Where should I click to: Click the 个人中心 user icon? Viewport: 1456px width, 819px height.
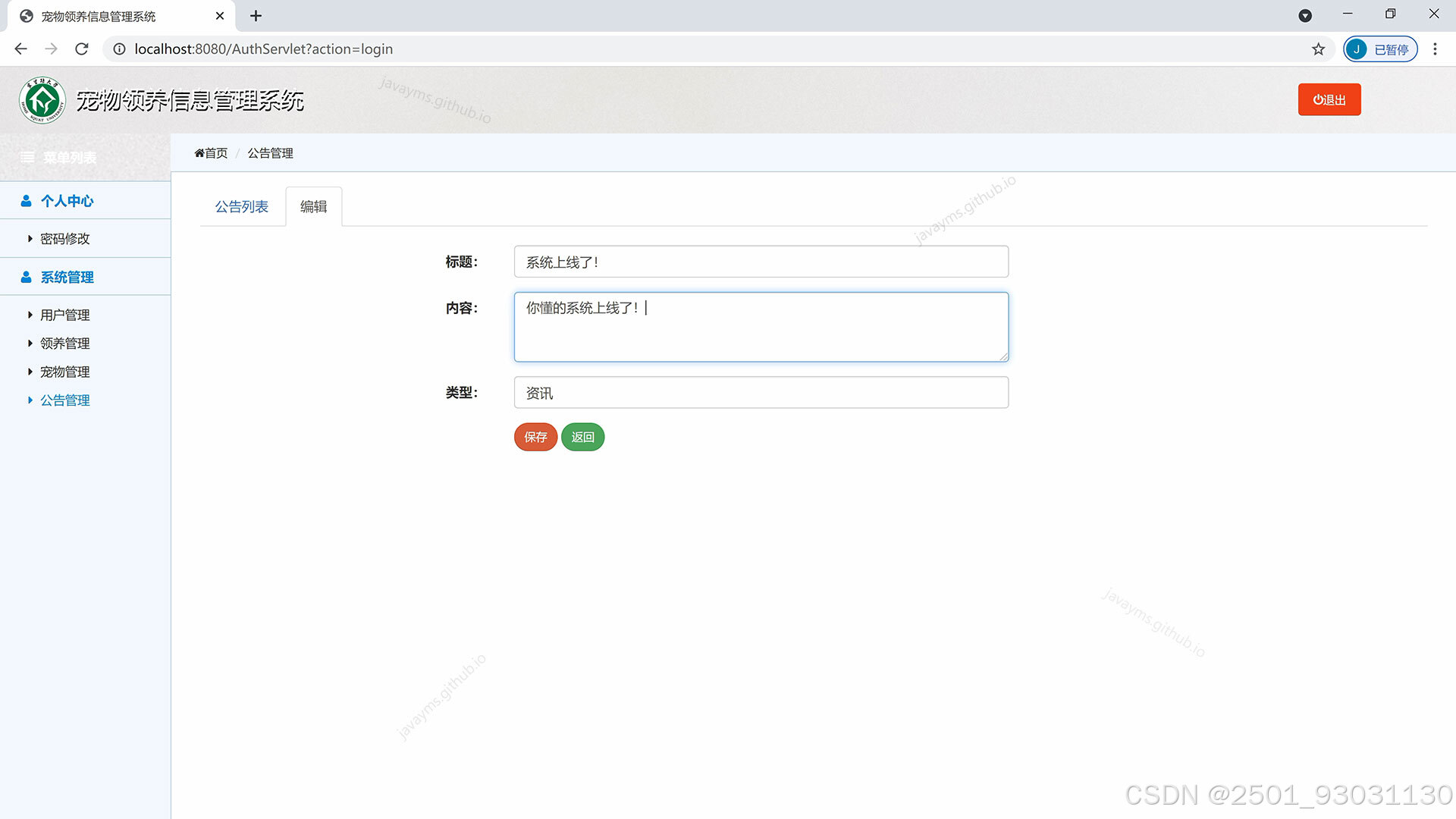pos(26,201)
